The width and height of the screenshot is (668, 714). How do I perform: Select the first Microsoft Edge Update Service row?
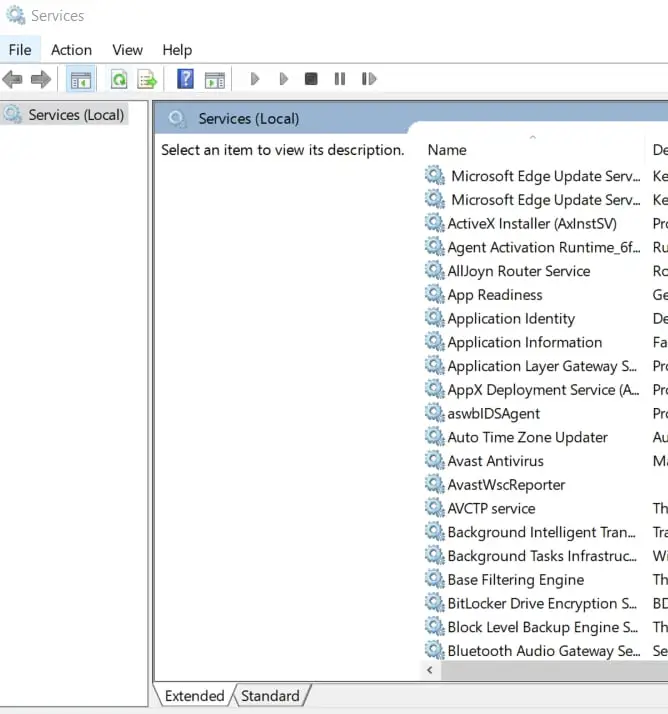(x=546, y=176)
